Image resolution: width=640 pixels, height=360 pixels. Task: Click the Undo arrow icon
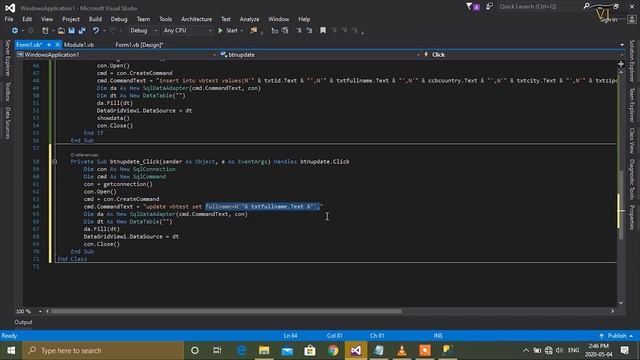[x=96, y=31]
